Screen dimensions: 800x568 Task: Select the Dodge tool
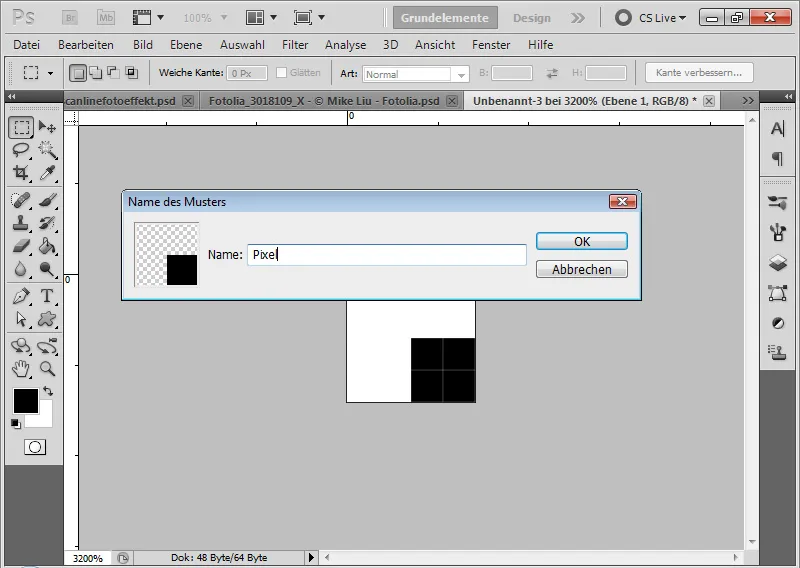(x=47, y=269)
